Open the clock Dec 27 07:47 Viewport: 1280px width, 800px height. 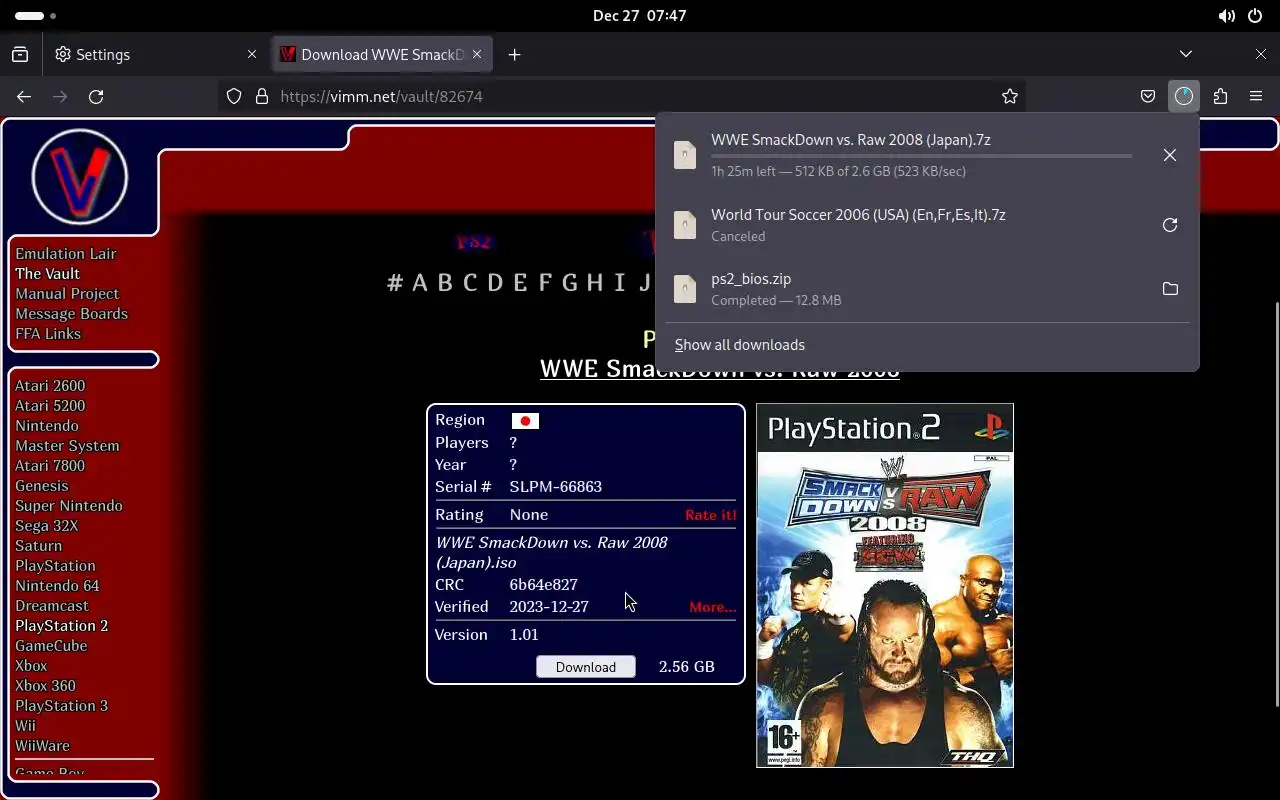639,16
